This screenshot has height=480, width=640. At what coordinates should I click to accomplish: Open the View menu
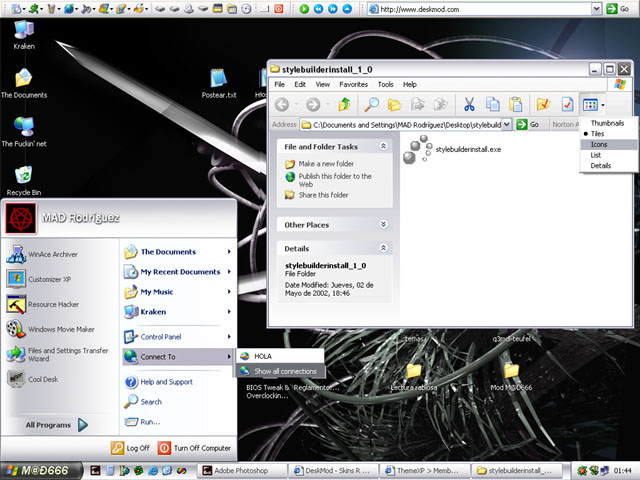point(322,84)
